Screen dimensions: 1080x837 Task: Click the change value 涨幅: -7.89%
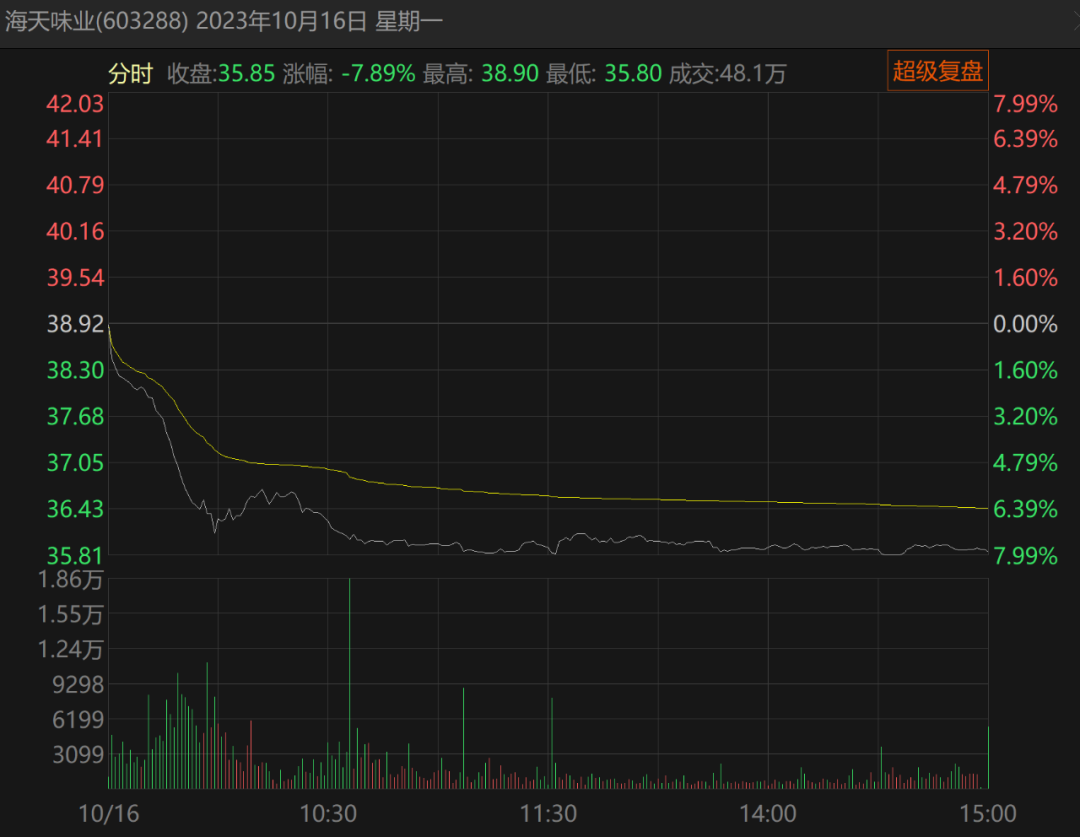coord(349,74)
